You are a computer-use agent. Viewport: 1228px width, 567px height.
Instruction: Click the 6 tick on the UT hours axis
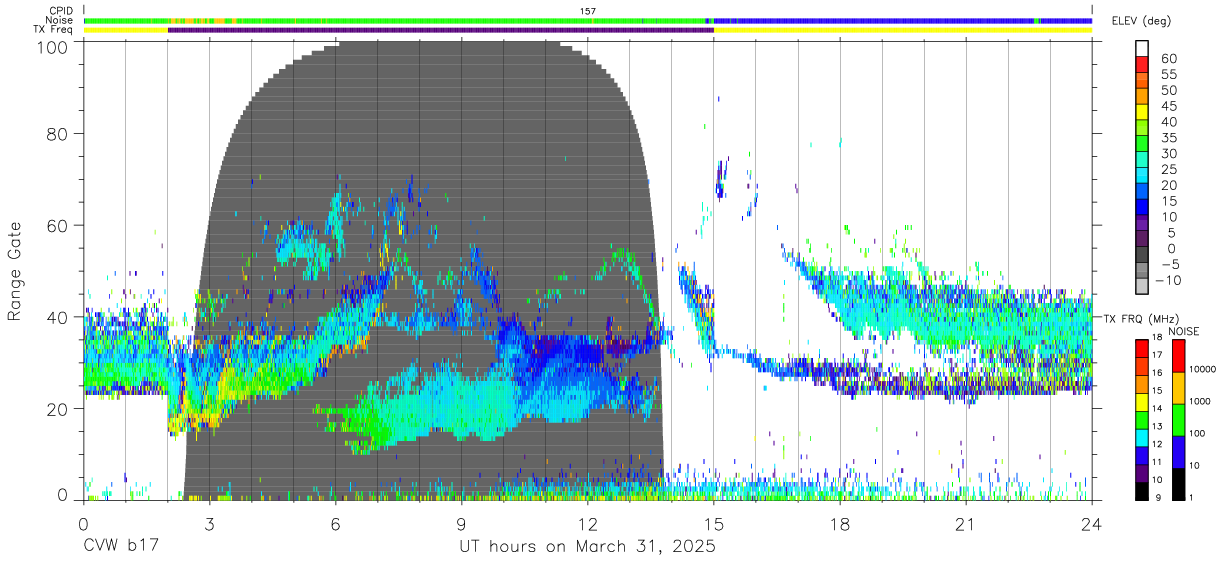click(x=335, y=523)
